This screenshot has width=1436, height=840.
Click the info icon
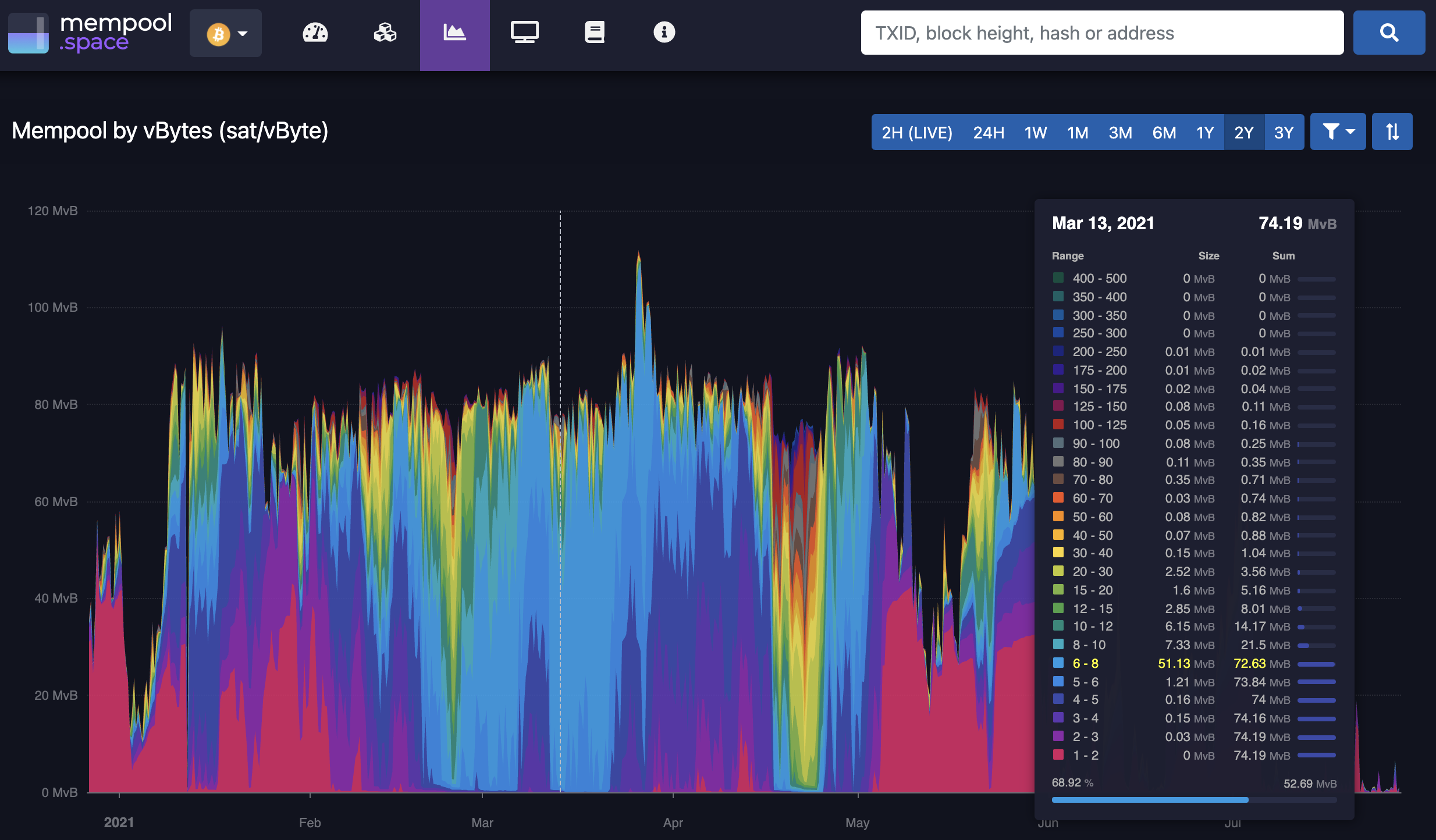point(665,33)
